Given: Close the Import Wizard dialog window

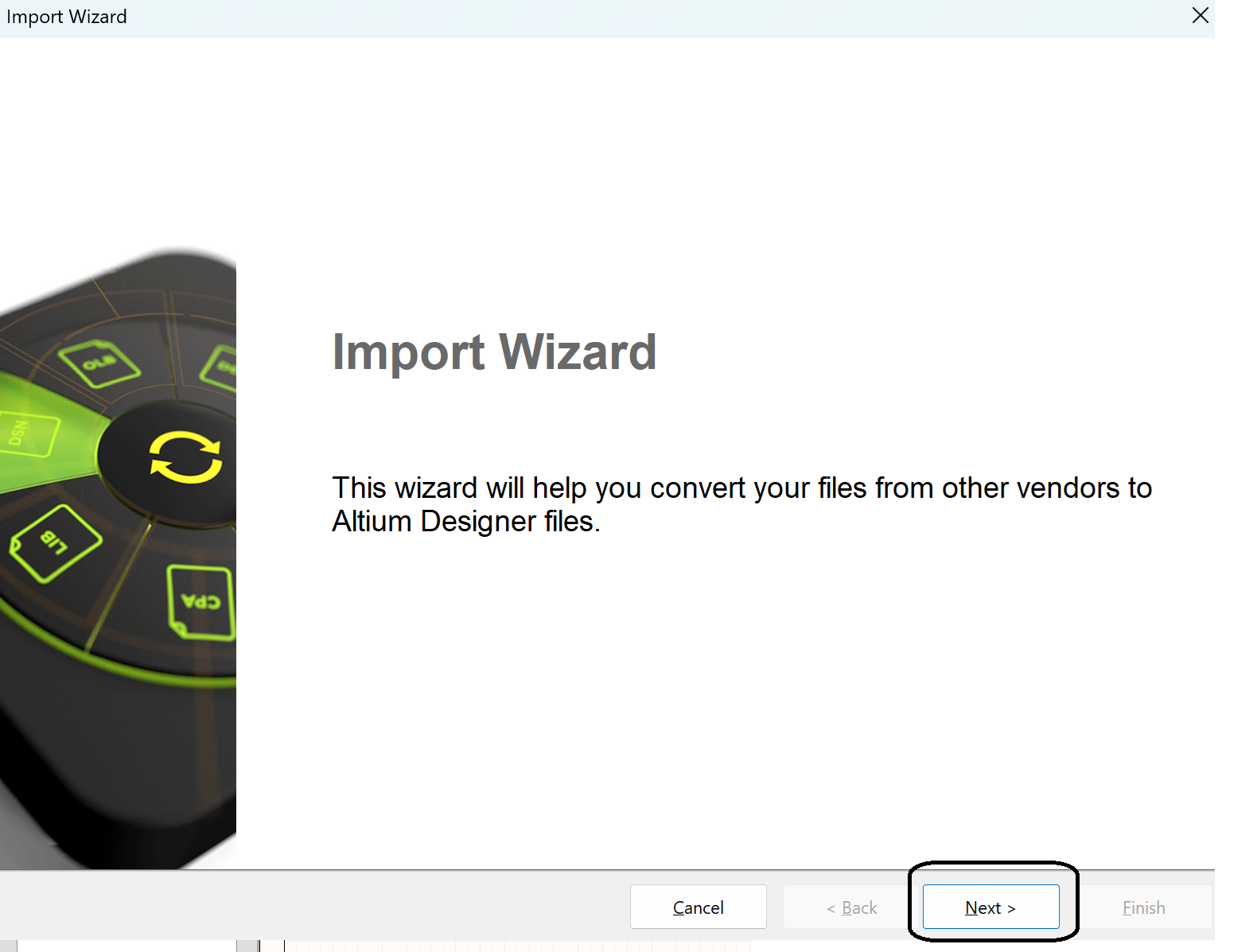Looking at the screenshot, I should coord(1201,15).
